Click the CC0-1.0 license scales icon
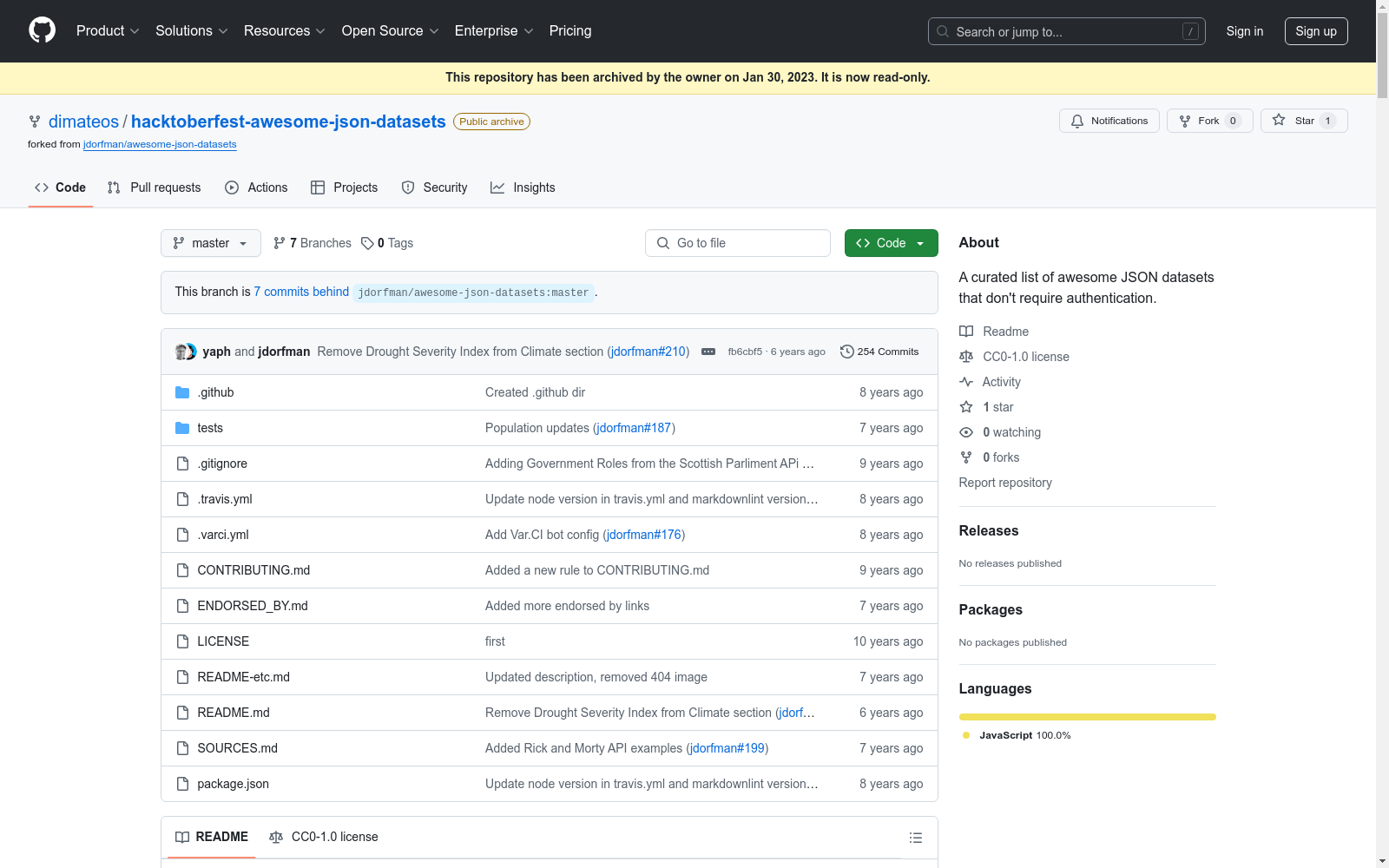 (x=966, y=357)
